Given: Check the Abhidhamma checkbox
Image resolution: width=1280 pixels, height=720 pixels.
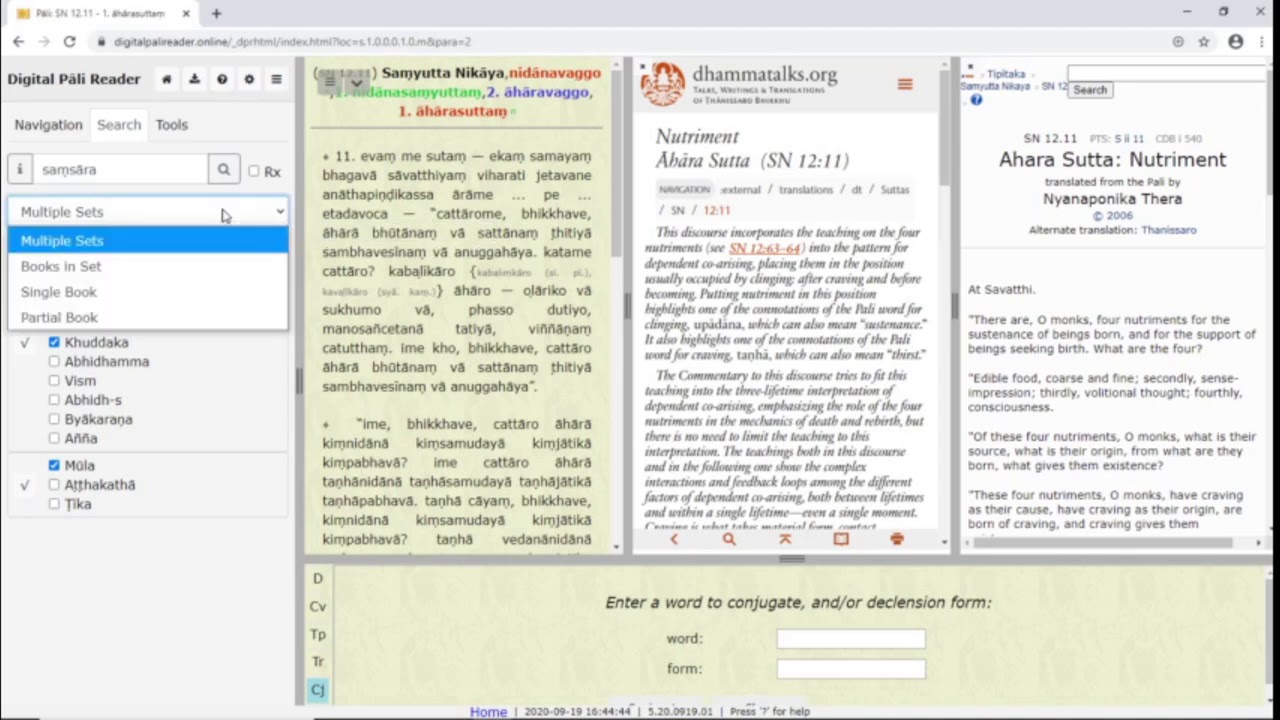Looking at the screenshot, I should click(x=54, y=362).
